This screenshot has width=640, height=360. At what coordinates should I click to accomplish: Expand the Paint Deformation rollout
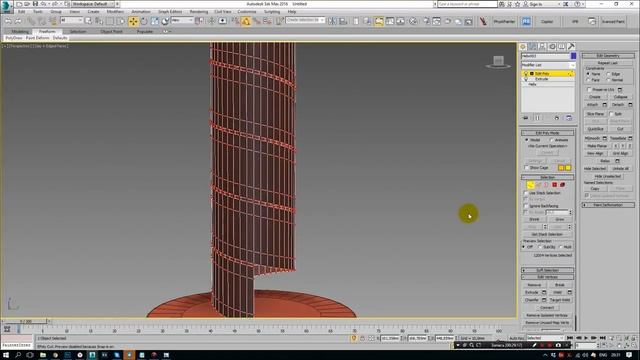pos(608,205)
